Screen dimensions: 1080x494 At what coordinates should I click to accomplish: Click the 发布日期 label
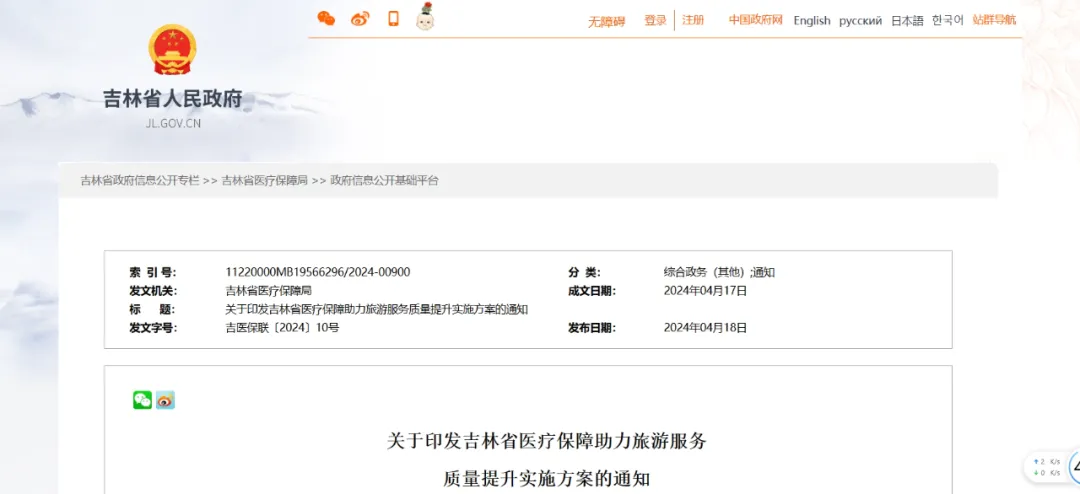click(x=592, y=328)
